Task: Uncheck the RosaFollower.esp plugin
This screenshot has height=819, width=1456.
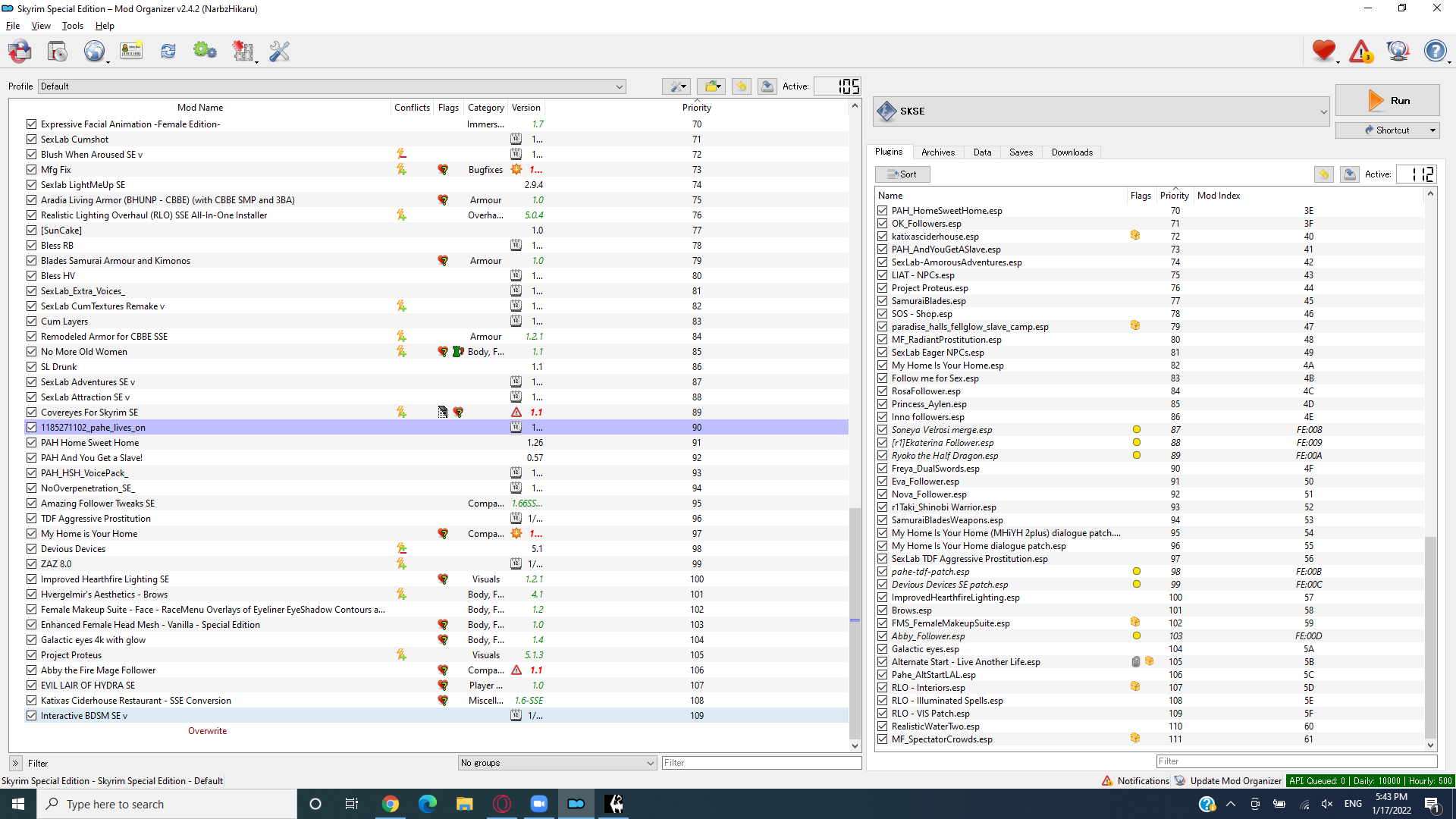Action: pyautogui.click(x=883, y=391)
